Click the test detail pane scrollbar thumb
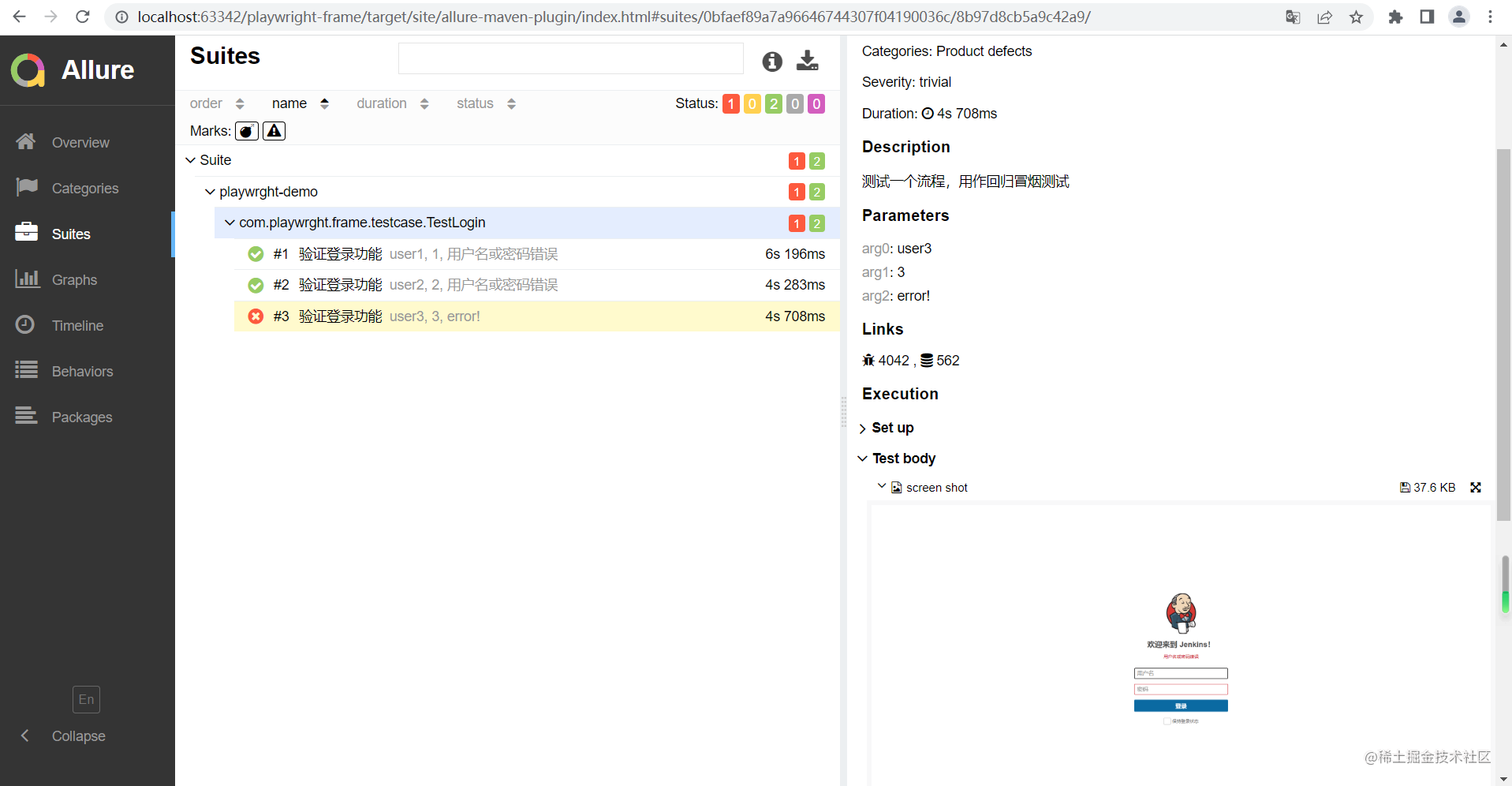The image size is (1512, 786). point(1504,335)
